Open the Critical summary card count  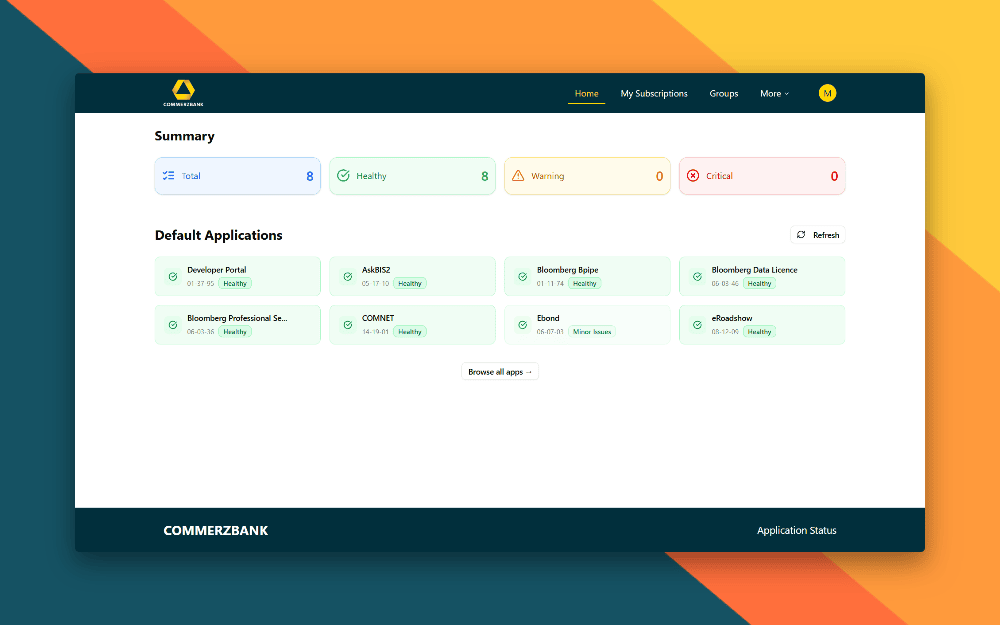click(x=834, y=176)
